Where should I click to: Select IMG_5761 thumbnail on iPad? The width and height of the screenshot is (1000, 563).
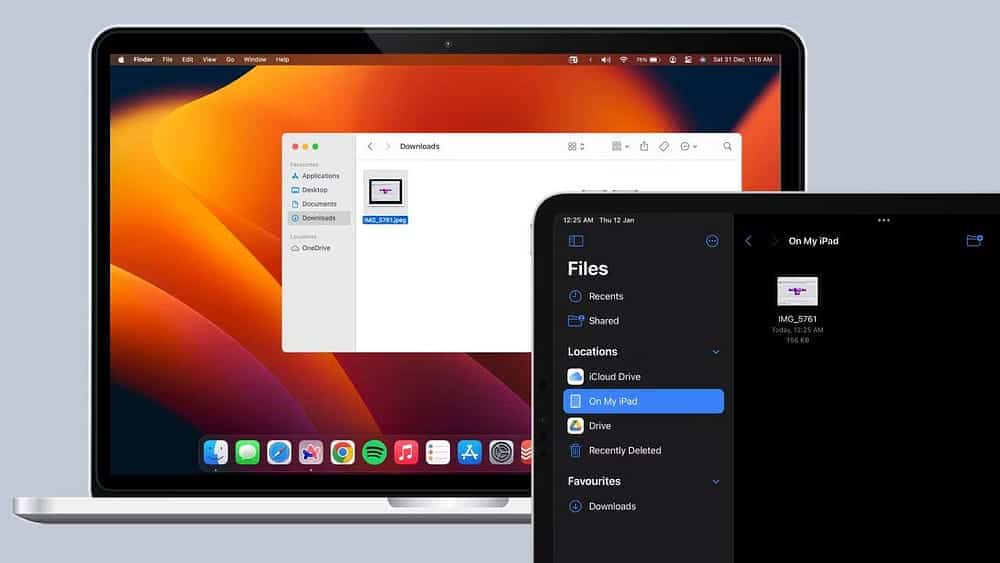797,291
